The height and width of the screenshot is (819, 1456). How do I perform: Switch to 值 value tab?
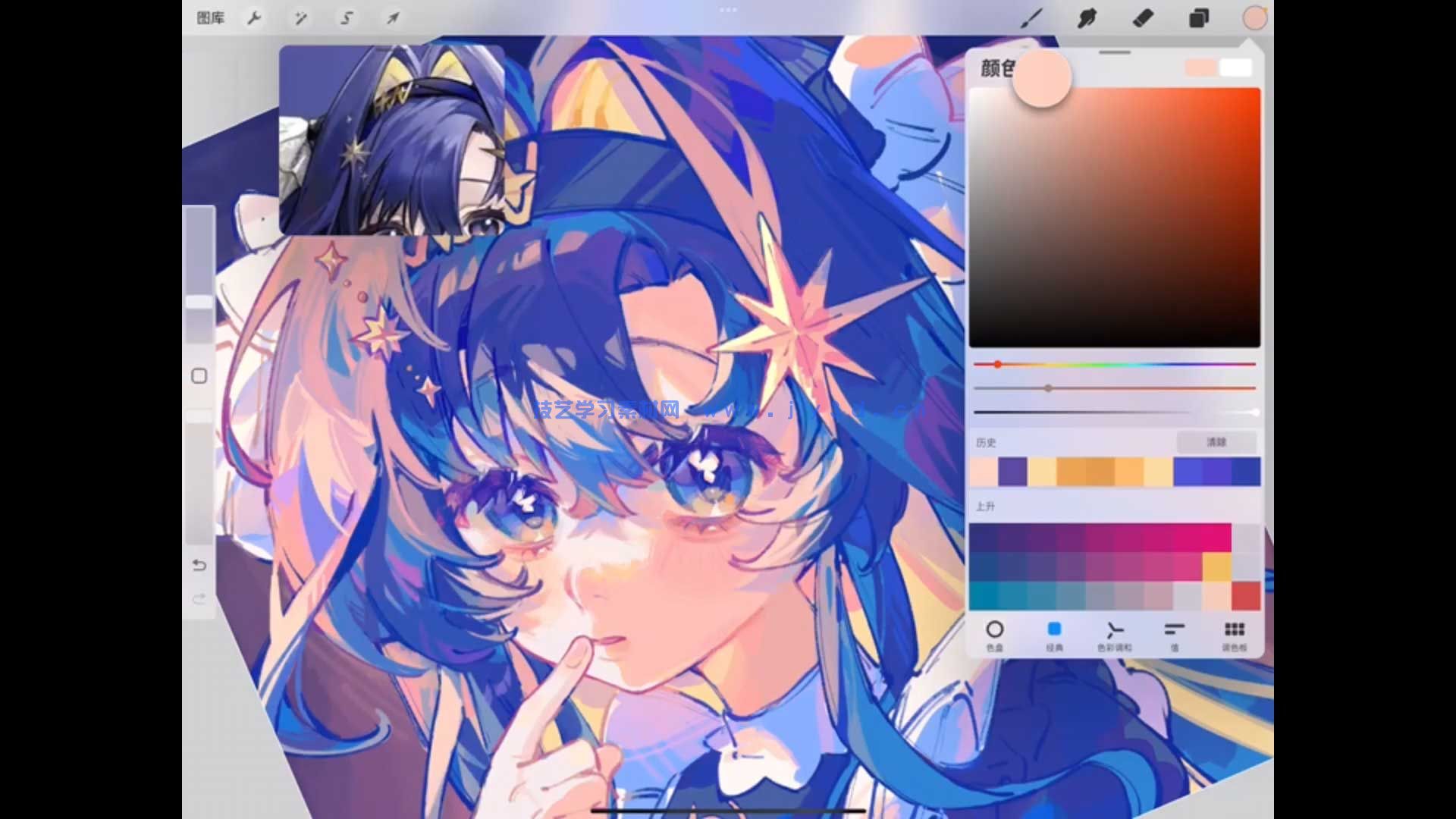click(1174, 635)
